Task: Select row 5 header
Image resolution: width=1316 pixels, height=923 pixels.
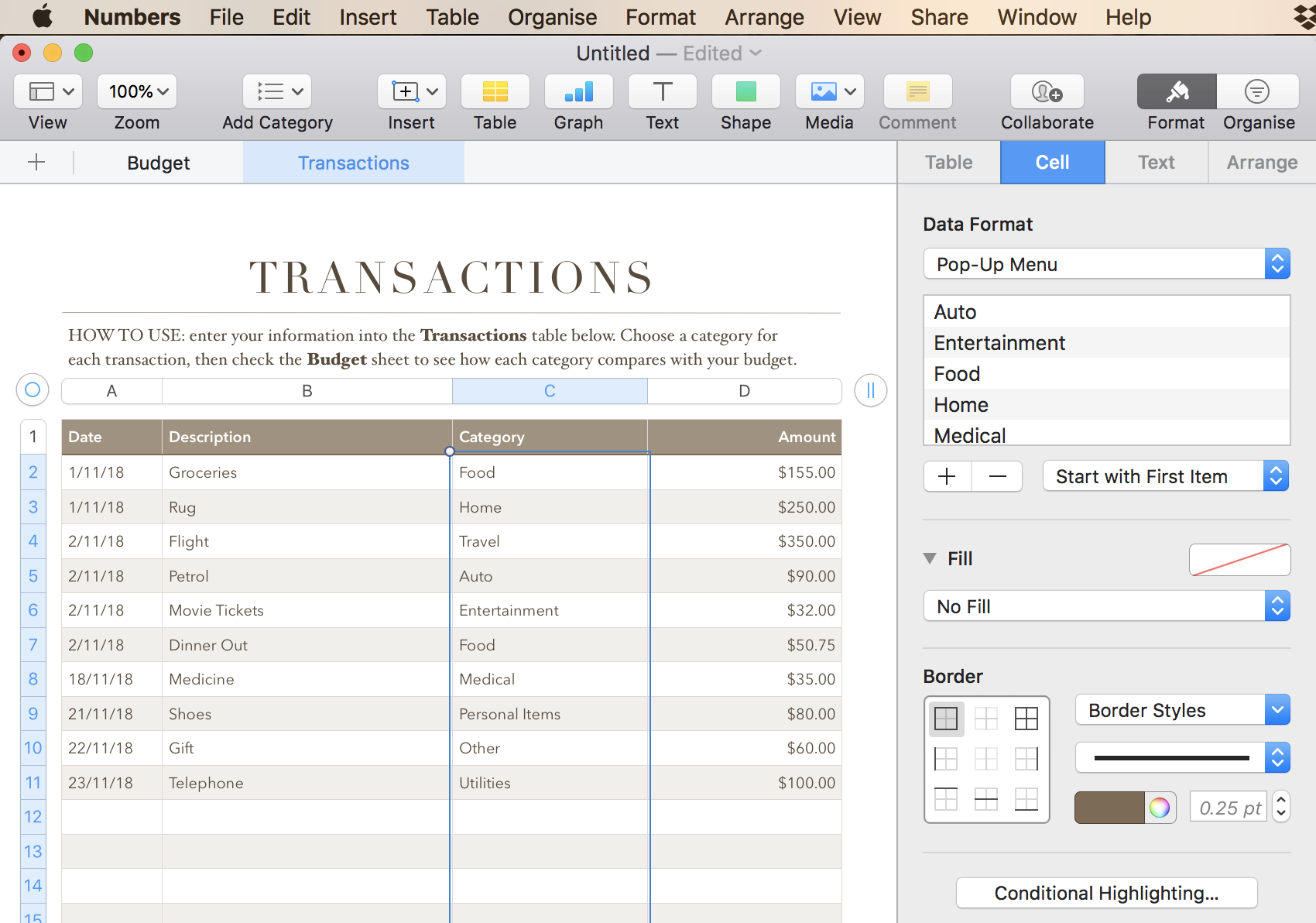Action: [33, 575]
